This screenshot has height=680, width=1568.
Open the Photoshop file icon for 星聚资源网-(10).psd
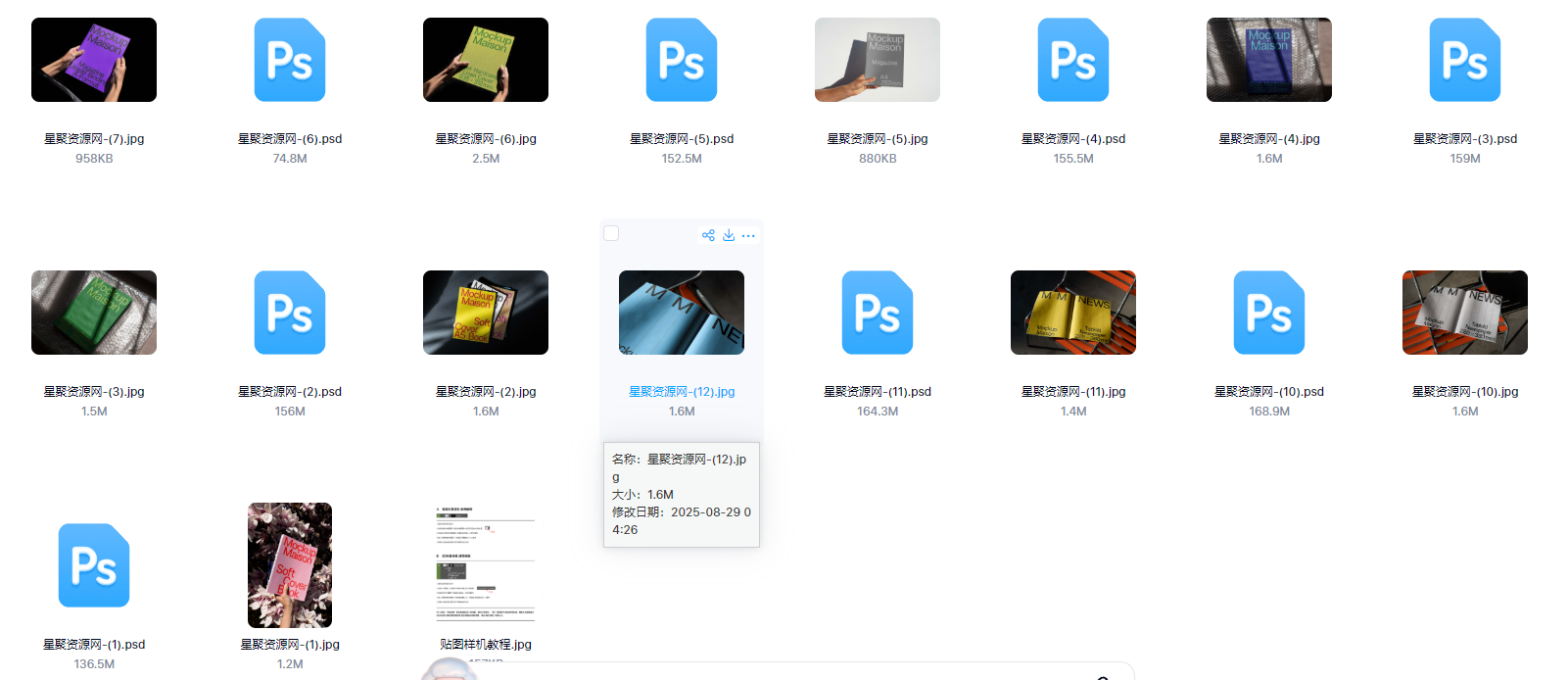[1269, 313]
